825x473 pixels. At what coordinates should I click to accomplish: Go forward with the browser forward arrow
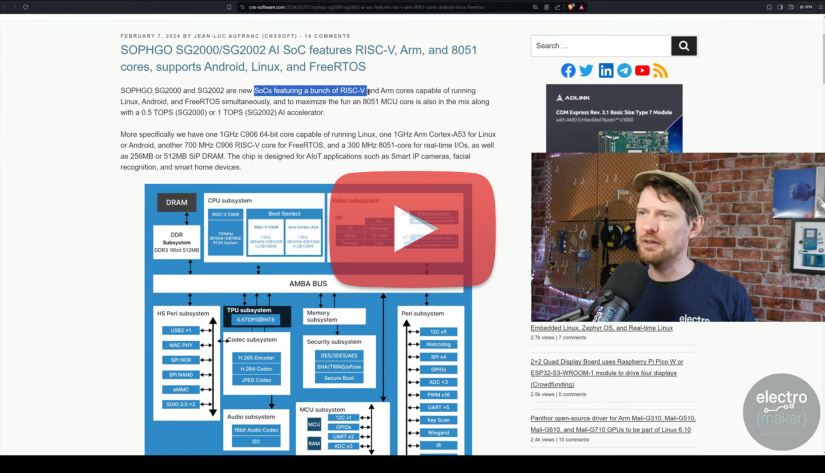(x=14, y=7)
